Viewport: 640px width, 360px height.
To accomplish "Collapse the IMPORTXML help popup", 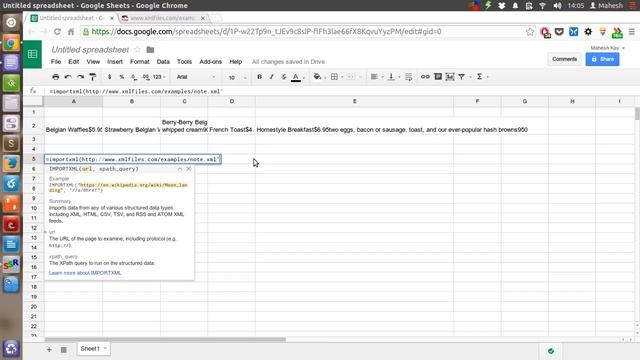I will click(x=180, y=169).
